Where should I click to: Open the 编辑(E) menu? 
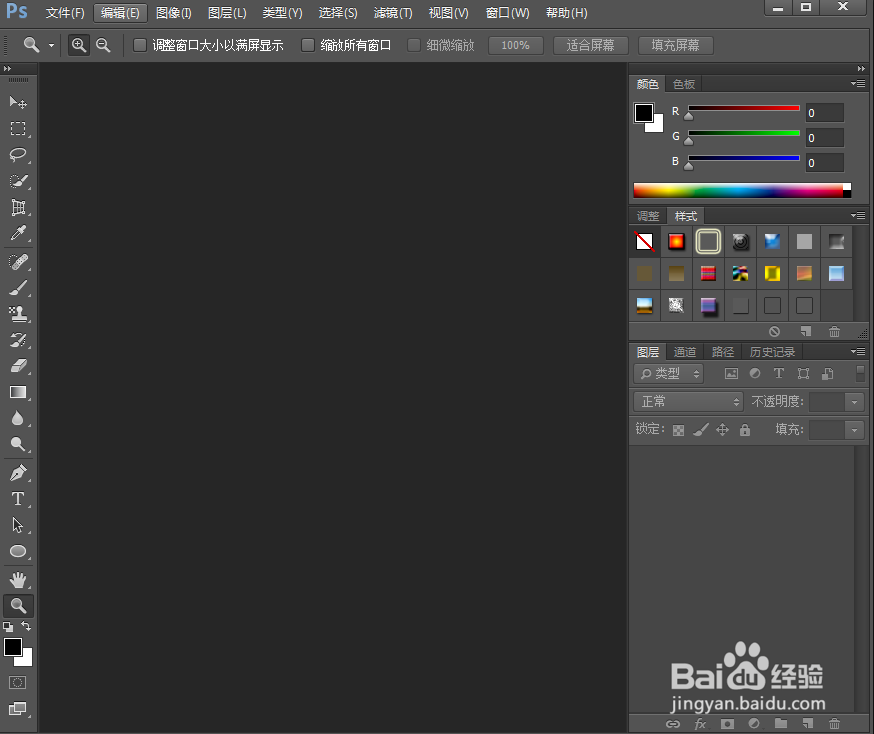120,13
